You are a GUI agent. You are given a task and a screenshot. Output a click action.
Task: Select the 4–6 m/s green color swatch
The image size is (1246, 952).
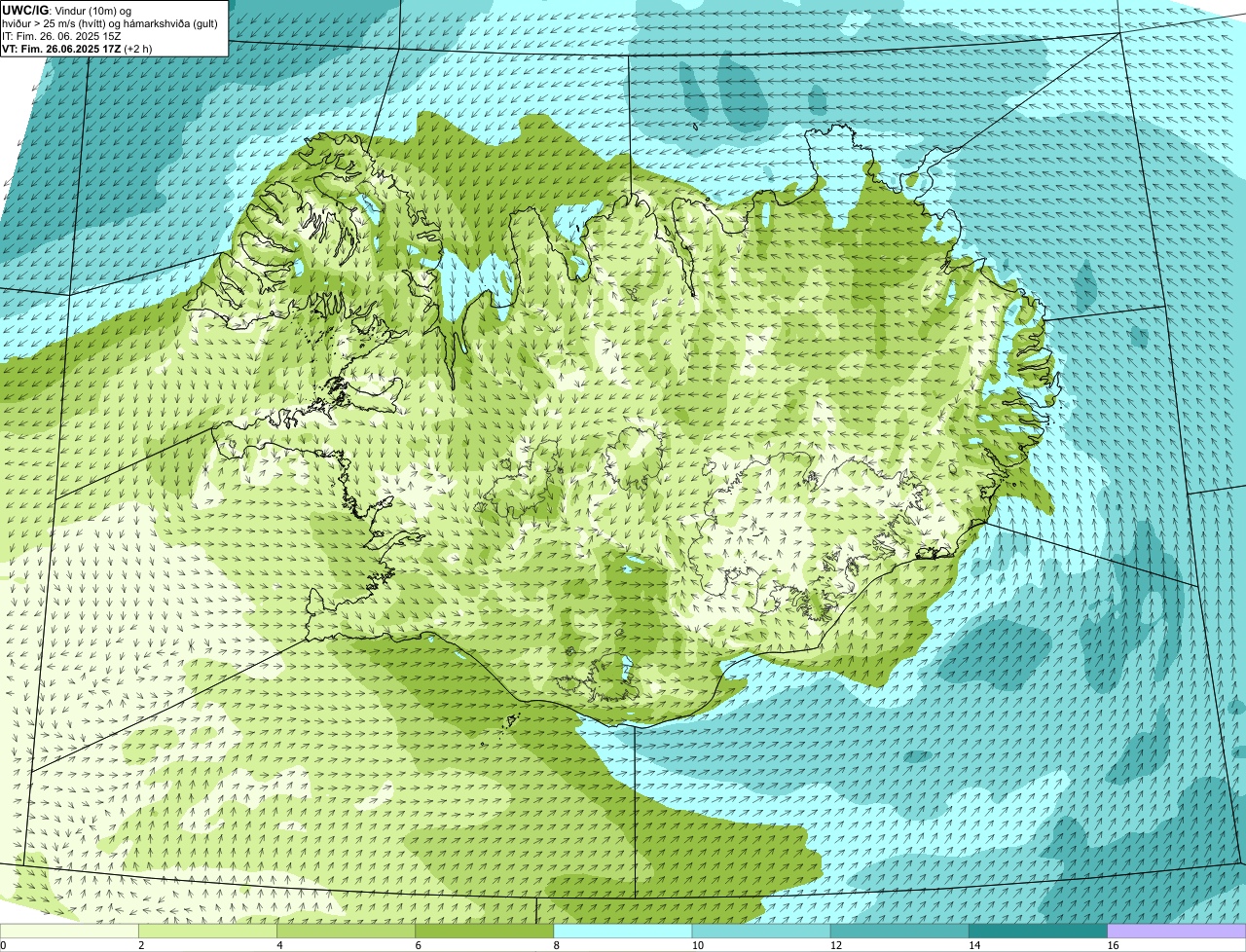point(346,931)
